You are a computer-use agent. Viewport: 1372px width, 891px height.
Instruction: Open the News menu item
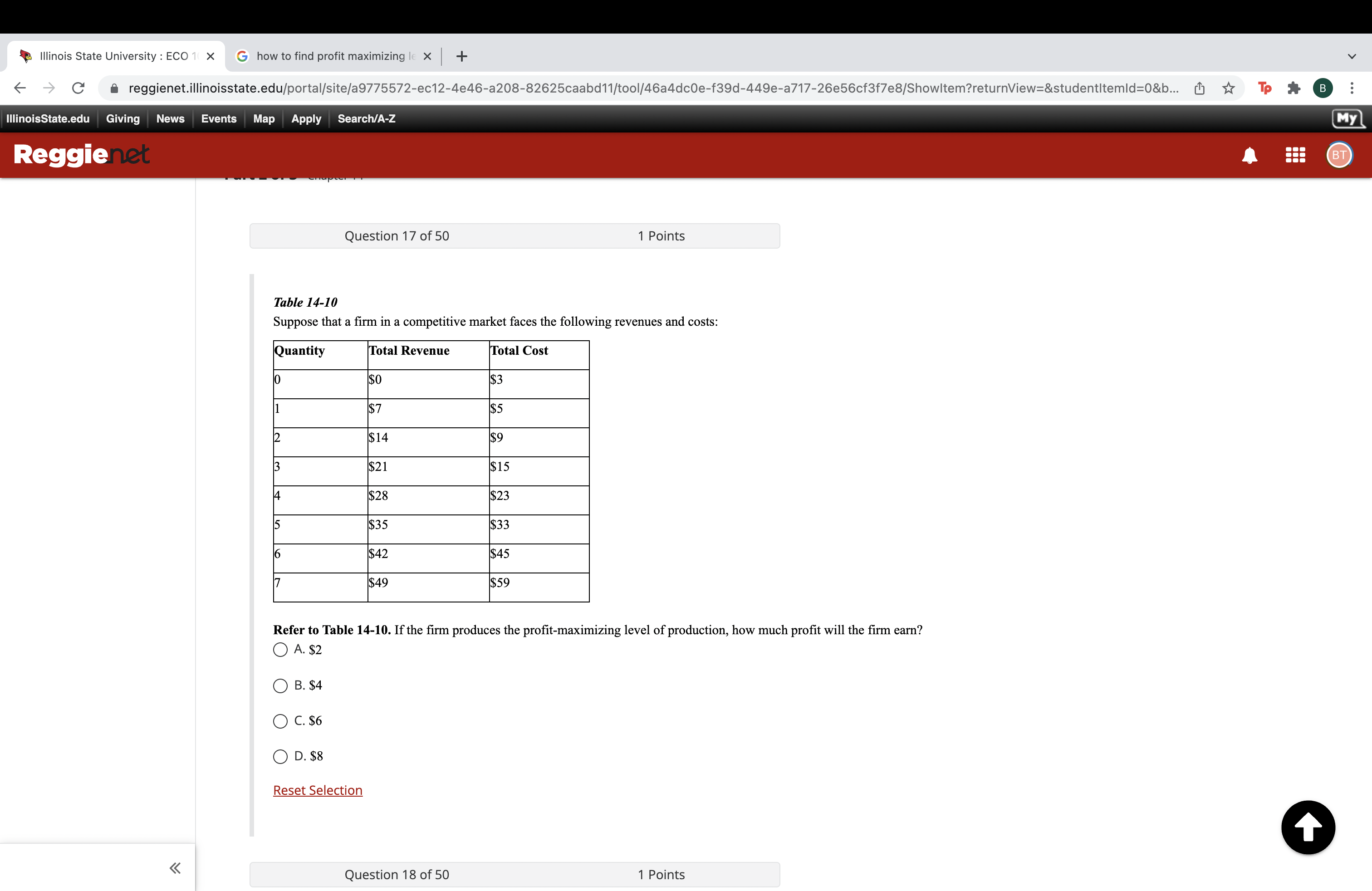point(170,118)
